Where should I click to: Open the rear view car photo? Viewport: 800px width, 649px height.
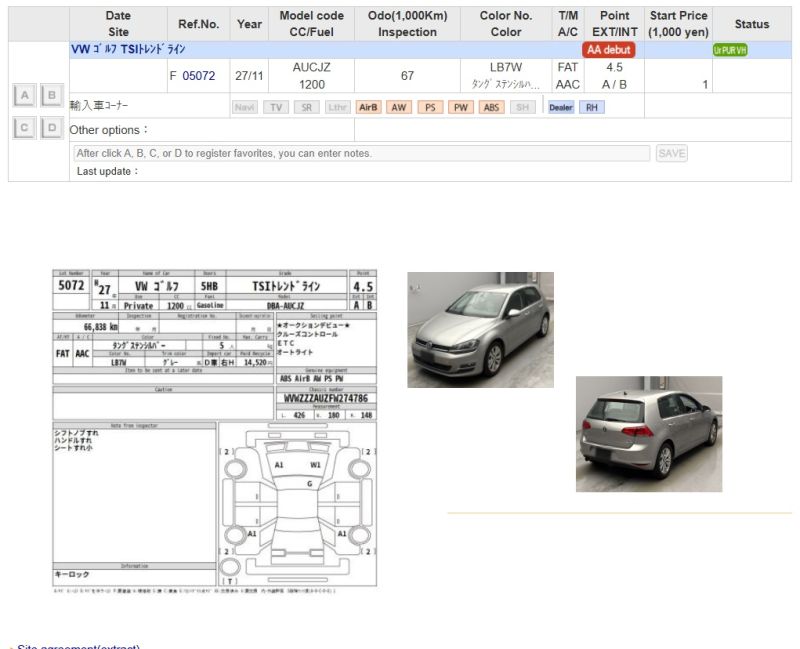pyautogui.click(x=649, y=434)
